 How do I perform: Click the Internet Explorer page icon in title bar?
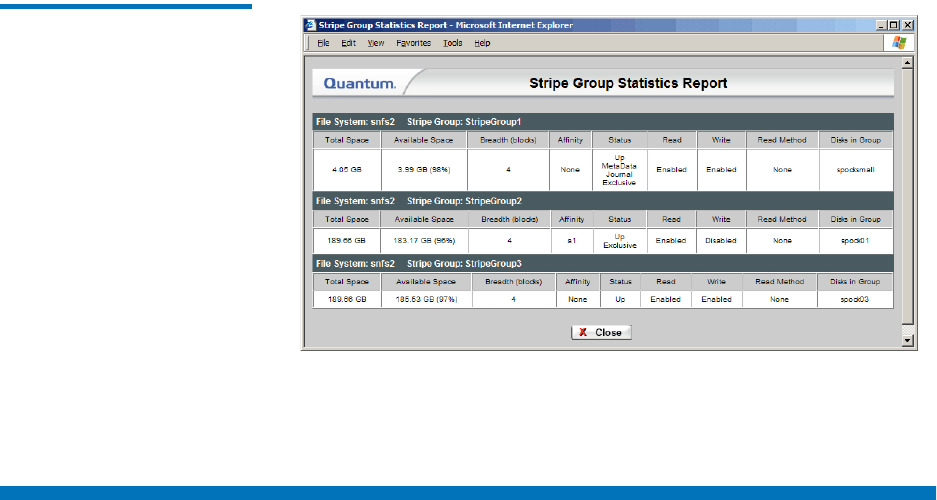tap(311, 24)
